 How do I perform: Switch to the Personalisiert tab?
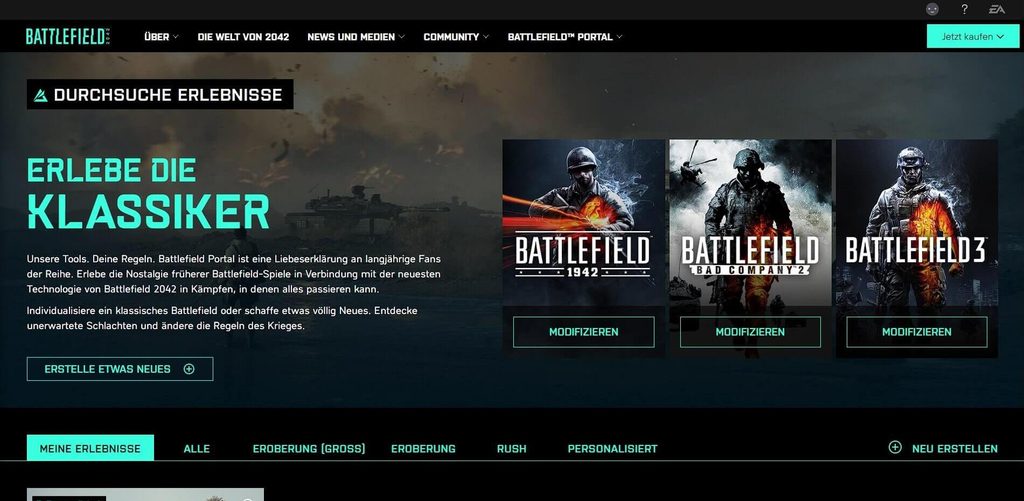(x=613, y=449)
